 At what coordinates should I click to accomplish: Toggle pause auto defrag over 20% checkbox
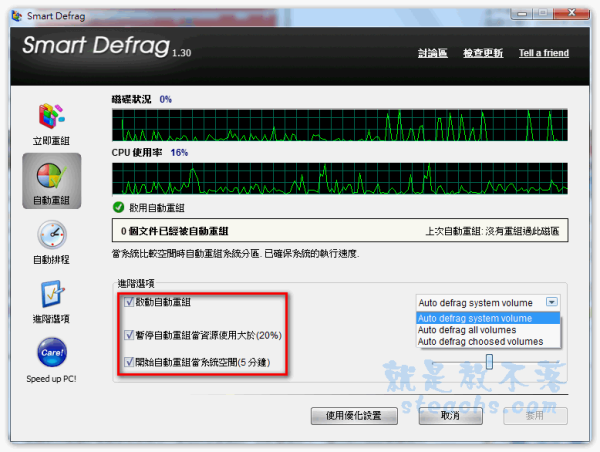(x=129, y=335)
